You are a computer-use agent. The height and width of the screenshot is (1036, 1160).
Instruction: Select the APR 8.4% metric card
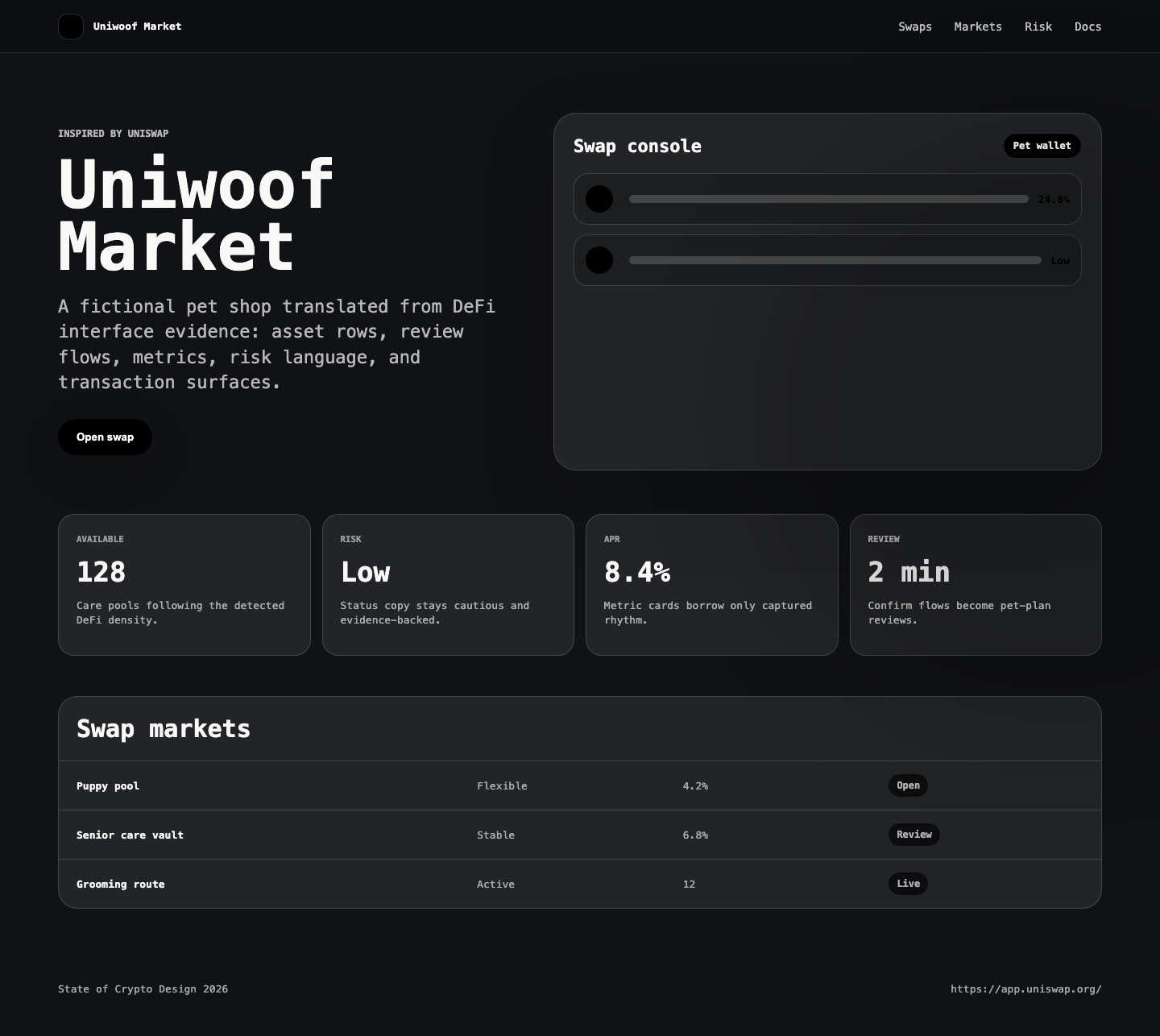coord(712,585)
